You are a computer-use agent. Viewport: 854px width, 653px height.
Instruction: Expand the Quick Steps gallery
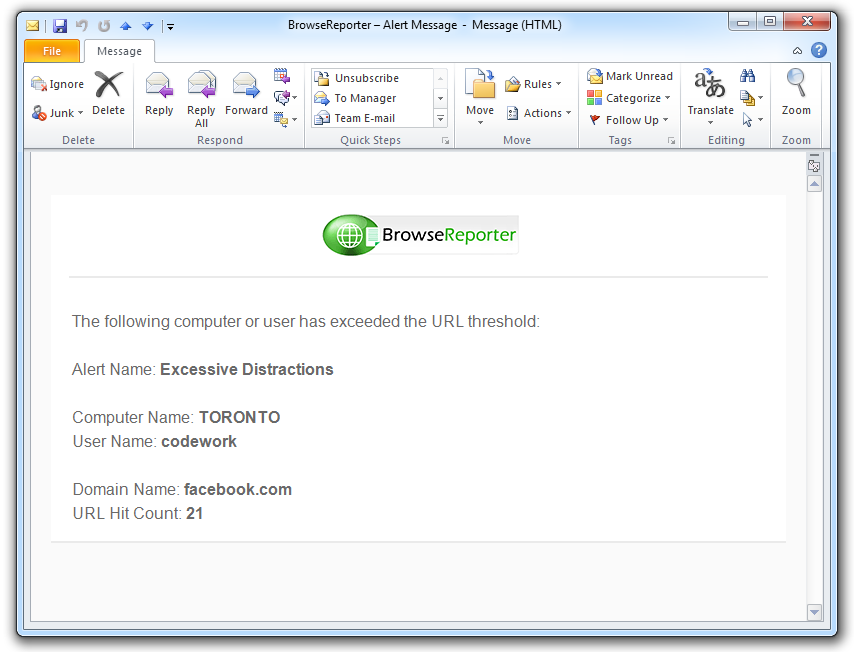pyautogui.click(x=441, y=118)
